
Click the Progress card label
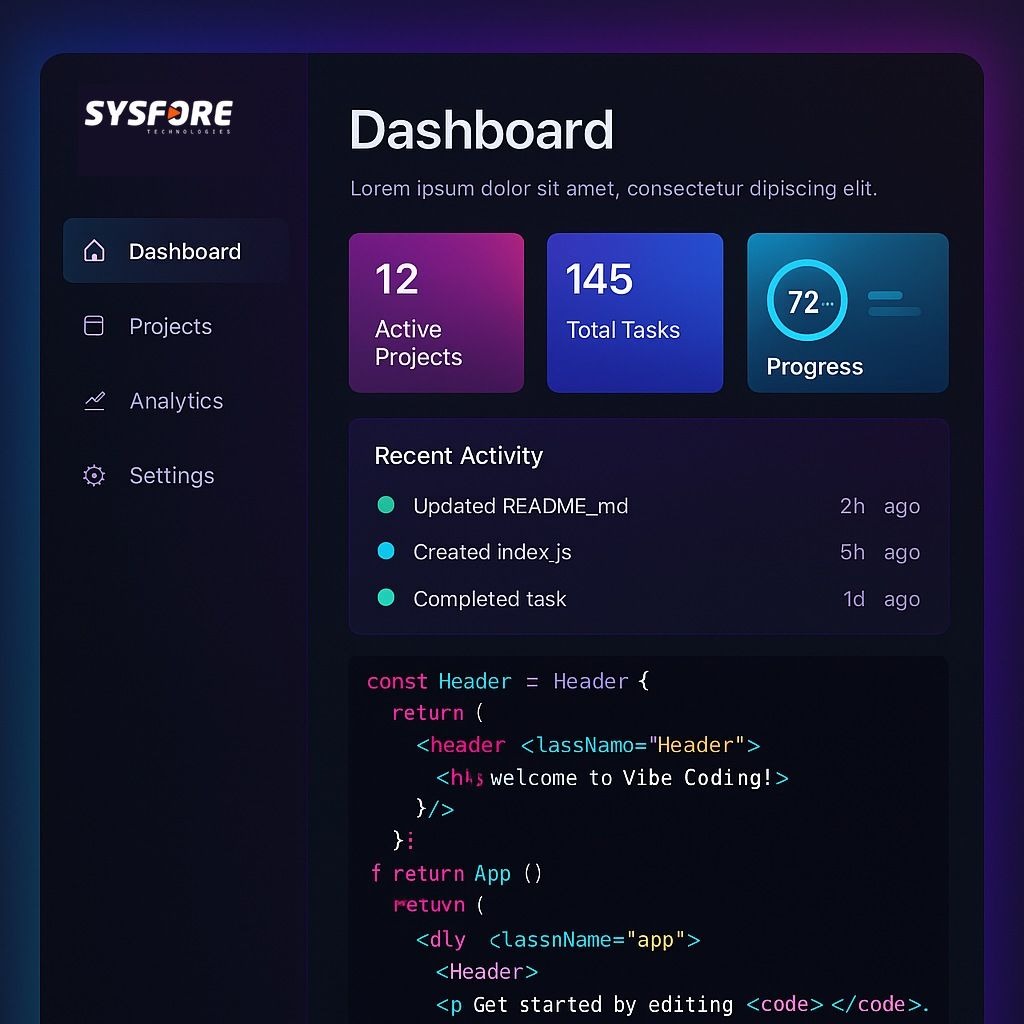813,366
